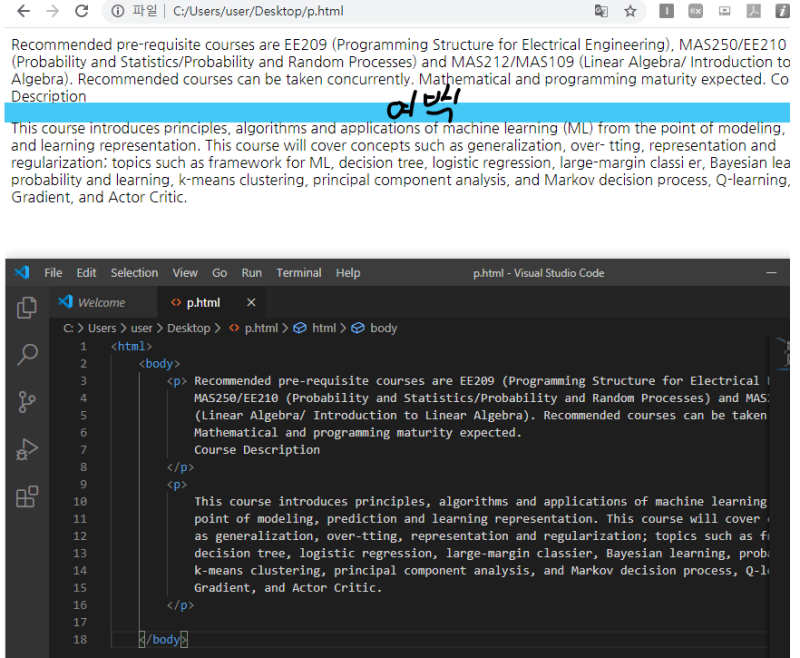
Task: Open the Run menu
Action: pyautogui.click(x=252, y=273)
